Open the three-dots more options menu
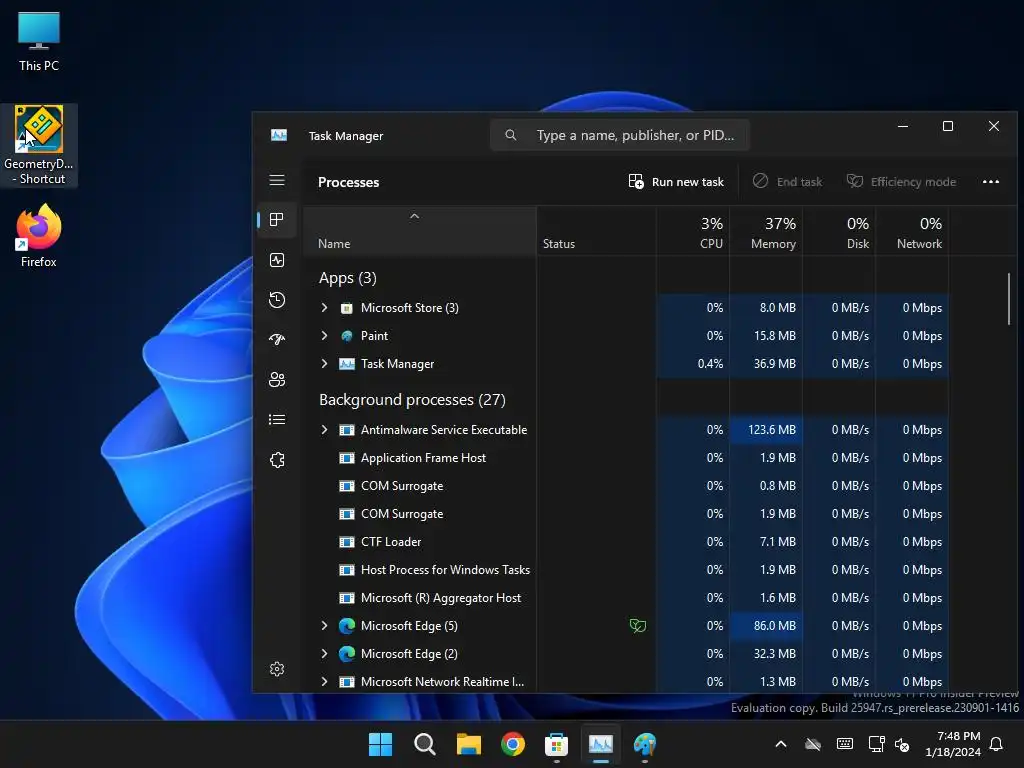Screen dimensions: 1024x768 991,182
